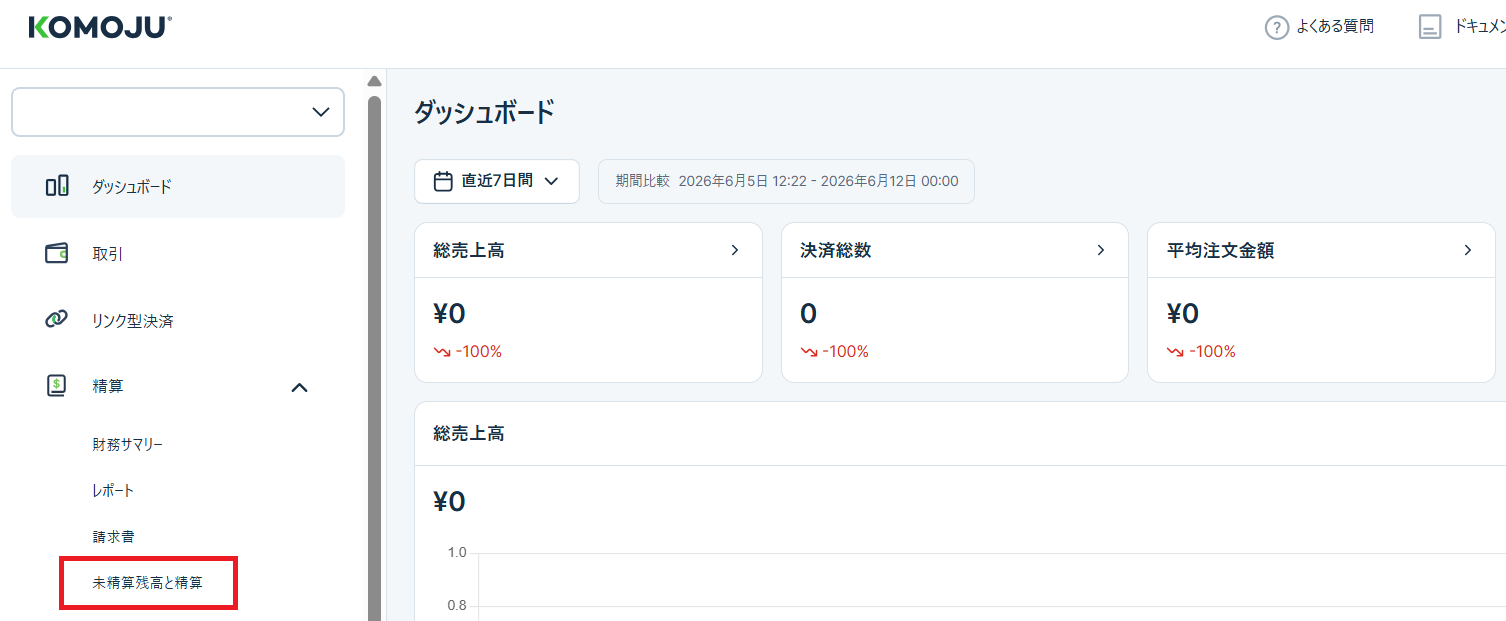Collapse the 精算 menu section chevron
Viewport: 1506px width, 621px height.
(299, 387)
